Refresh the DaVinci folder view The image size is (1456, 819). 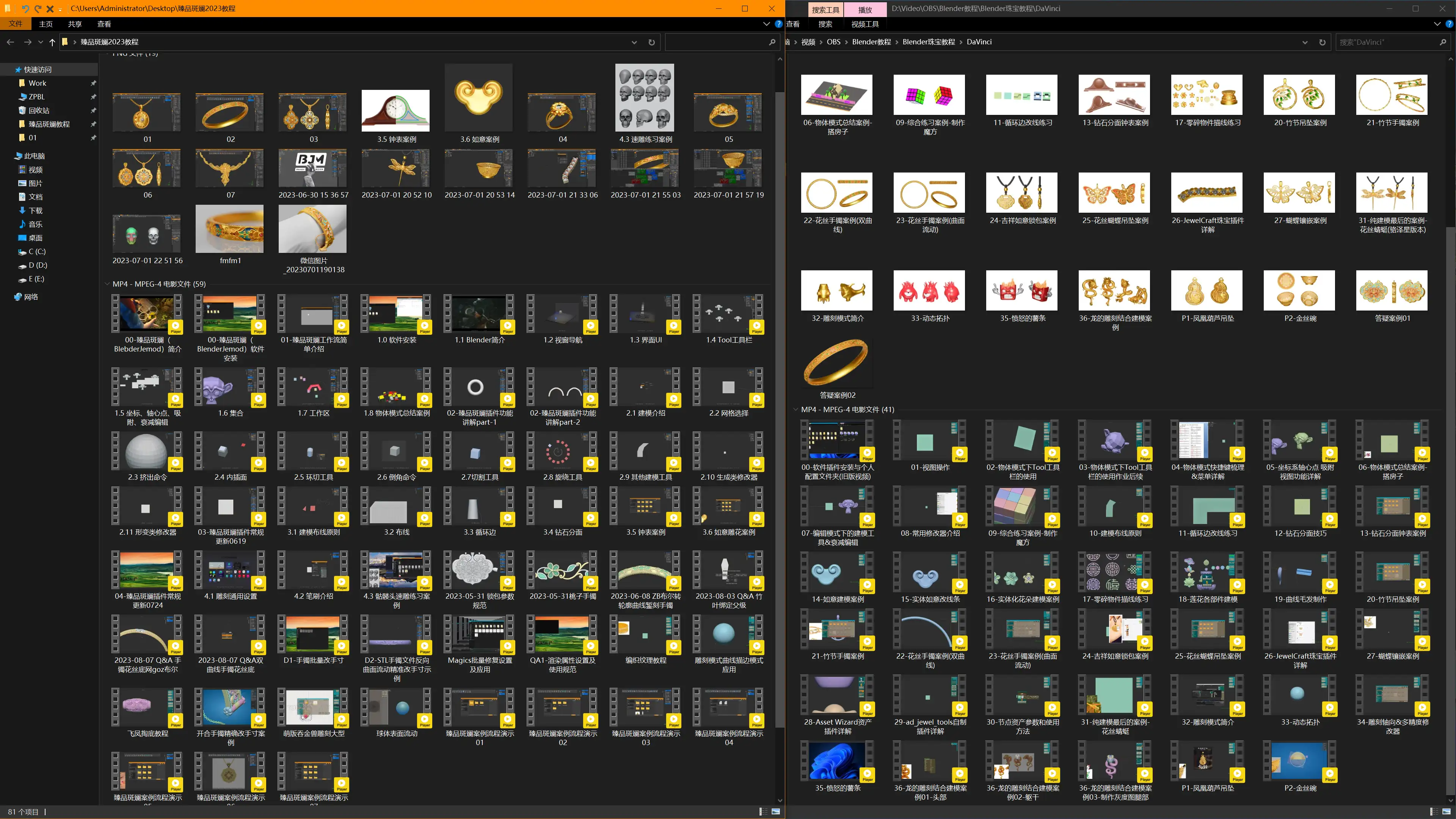(1322, 42)
